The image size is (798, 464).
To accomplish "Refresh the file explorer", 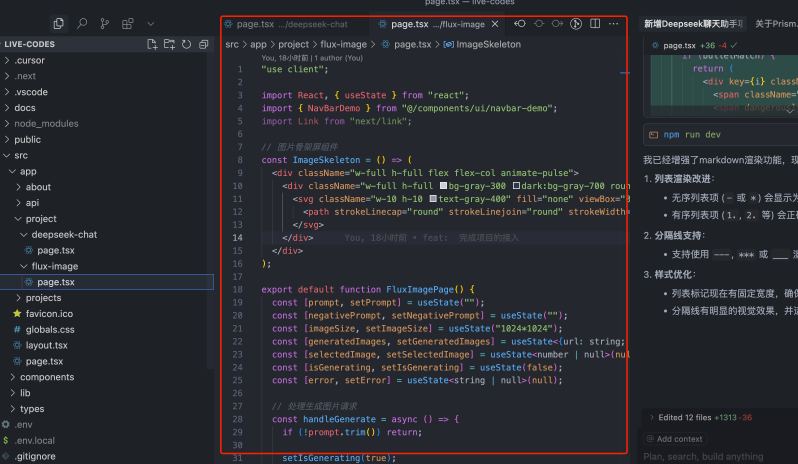I will (186, 44).
